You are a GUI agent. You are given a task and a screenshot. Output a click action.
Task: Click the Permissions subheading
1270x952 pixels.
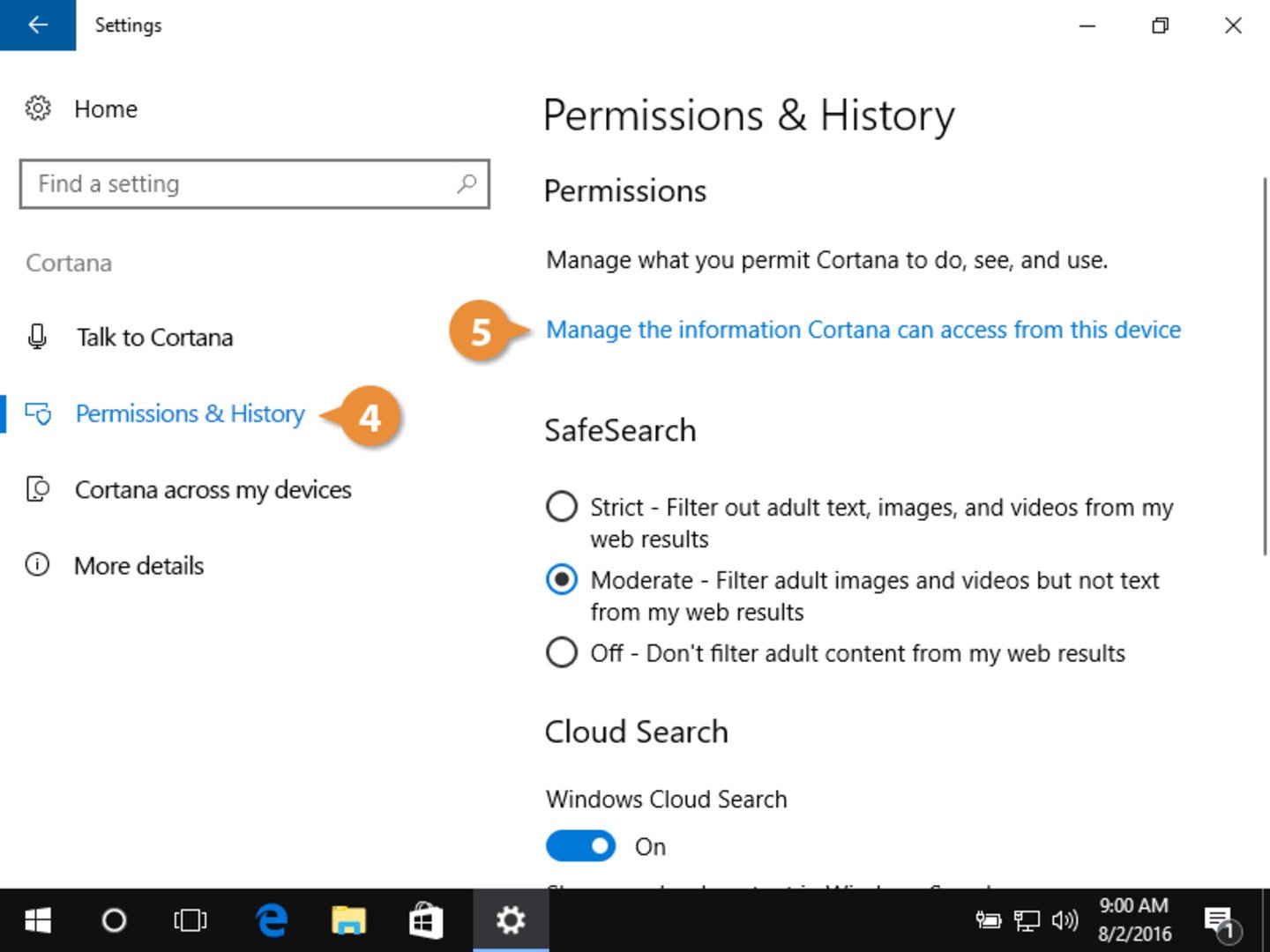tap(625, 191)
